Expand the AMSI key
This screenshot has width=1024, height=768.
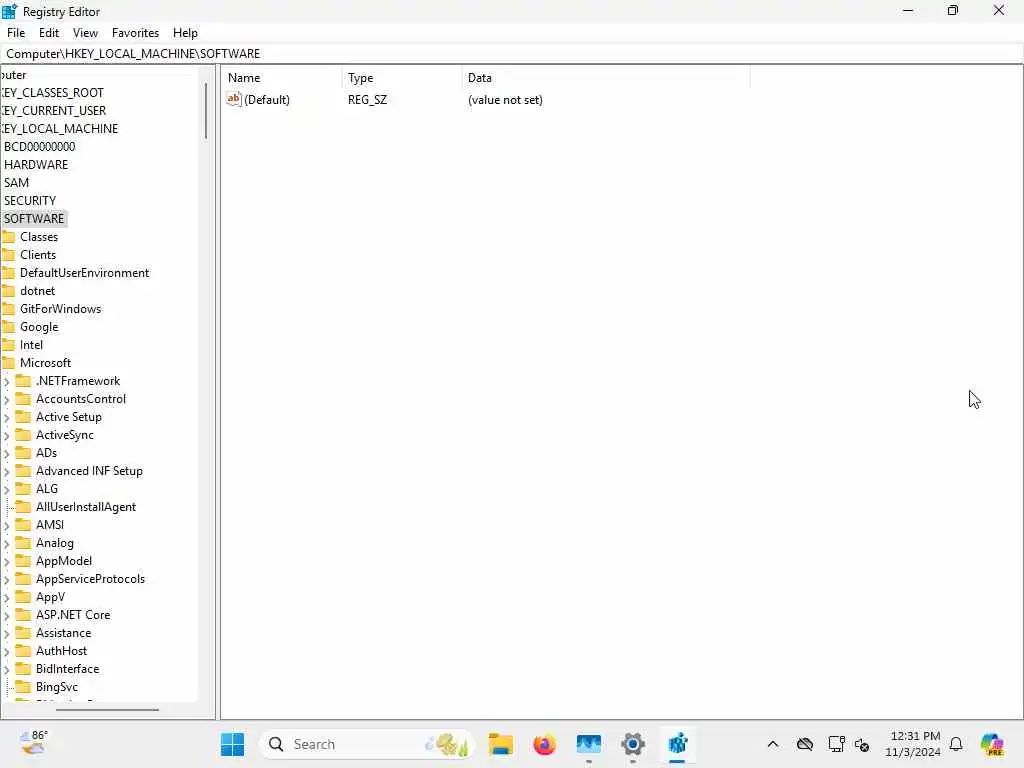[x=7, y=525]
